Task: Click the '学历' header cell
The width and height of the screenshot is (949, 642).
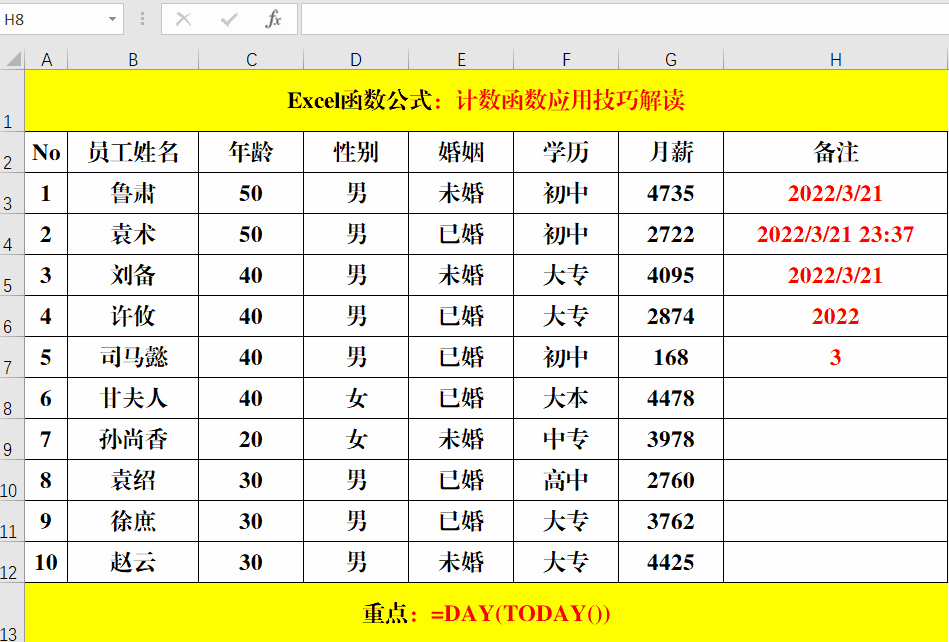Action: coord(566,152)
